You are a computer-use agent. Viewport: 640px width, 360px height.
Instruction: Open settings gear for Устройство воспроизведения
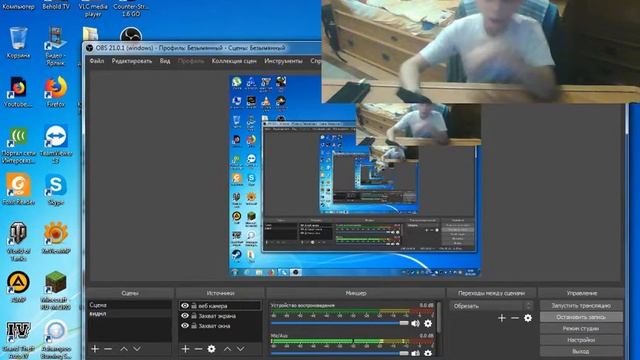[x=428, y=323]
